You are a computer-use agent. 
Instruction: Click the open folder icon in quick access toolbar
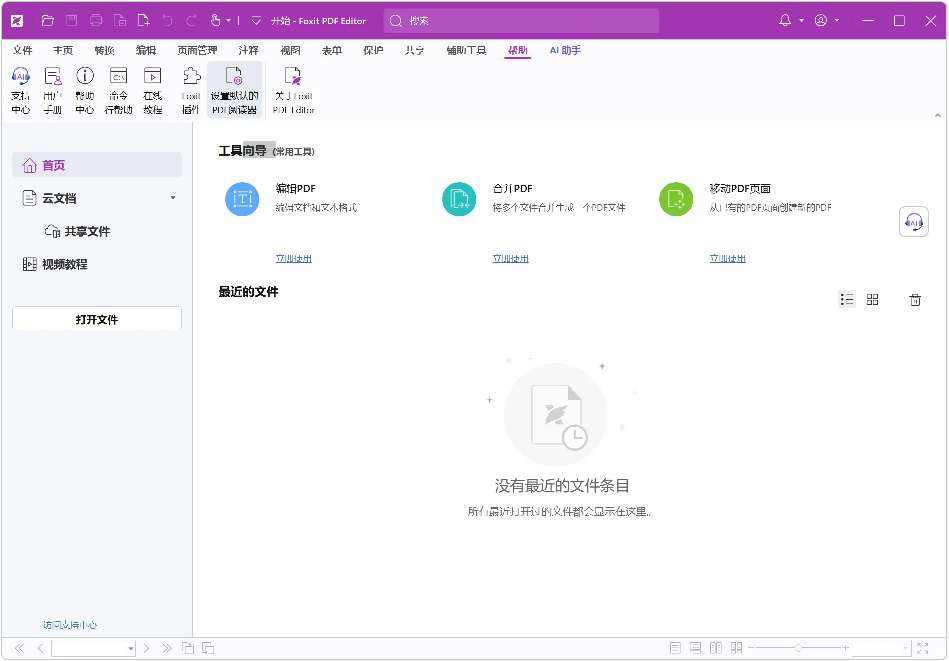[47, 21]
